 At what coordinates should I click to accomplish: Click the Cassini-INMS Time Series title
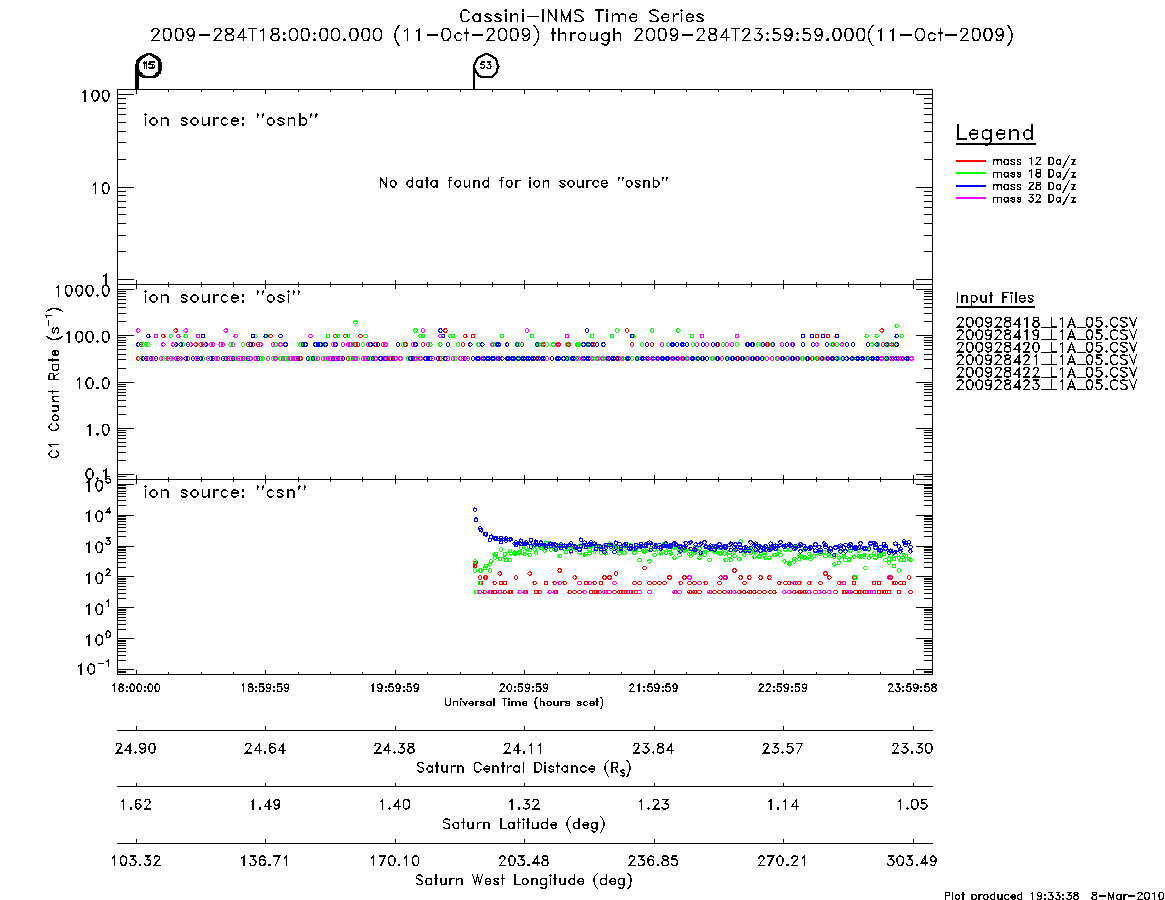coord(582,16)
